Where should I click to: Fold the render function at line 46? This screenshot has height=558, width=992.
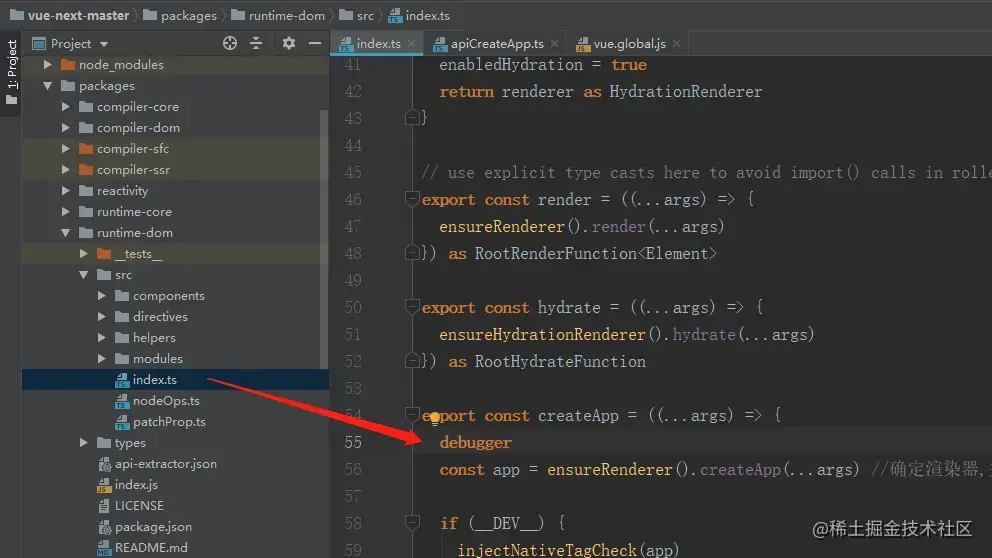coord(412,199)
